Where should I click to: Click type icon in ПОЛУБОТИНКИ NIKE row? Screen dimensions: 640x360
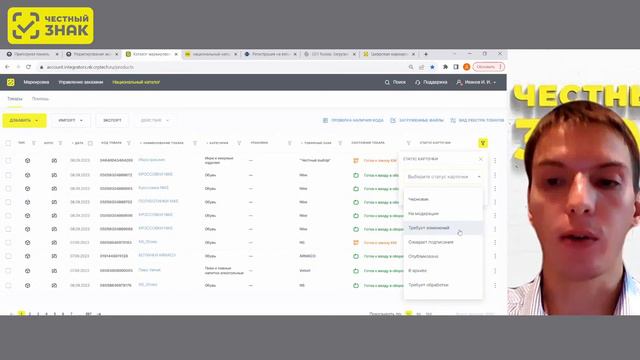(27, 202)
